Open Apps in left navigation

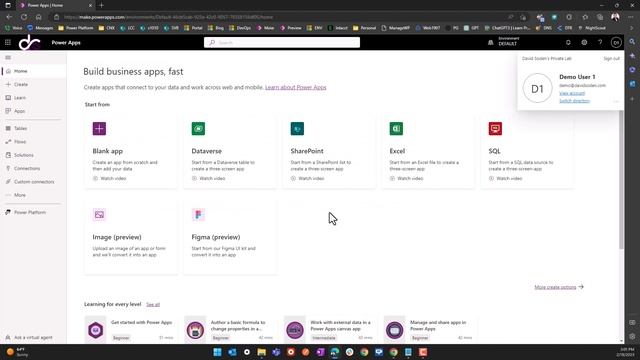(x=33, y=111)
